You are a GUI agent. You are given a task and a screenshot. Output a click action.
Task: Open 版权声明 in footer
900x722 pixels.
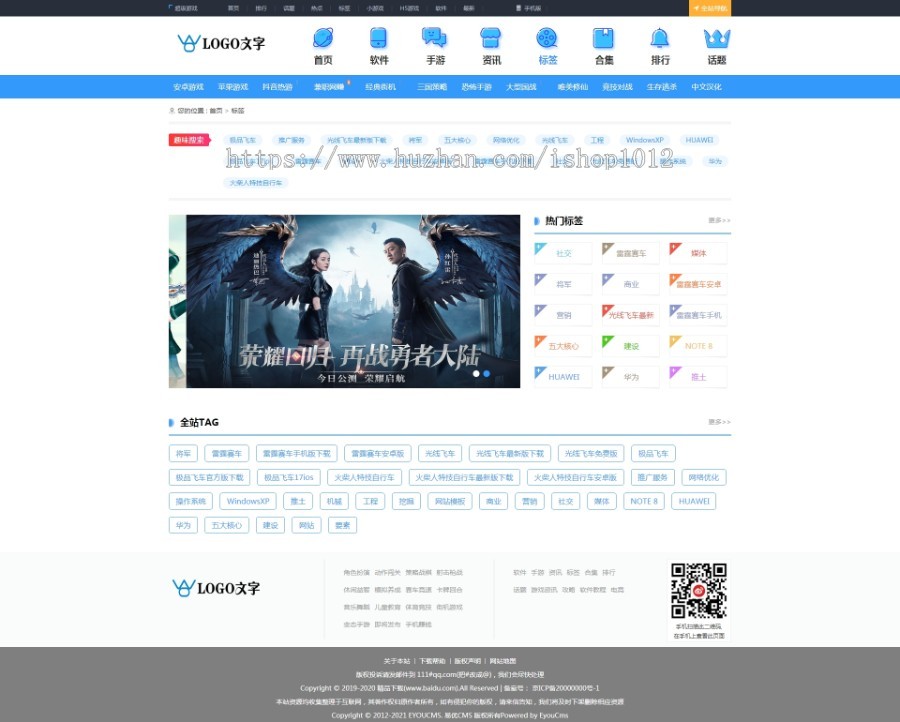tap(468, 661)
